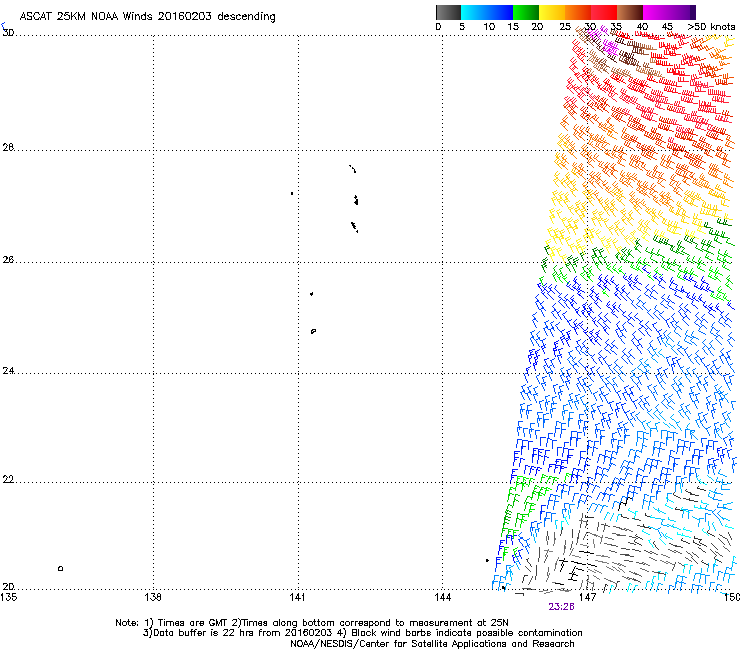This screenshot has height=650, width=740.
Task: Click the longitude label 141
Action: (x=297, y=597)
